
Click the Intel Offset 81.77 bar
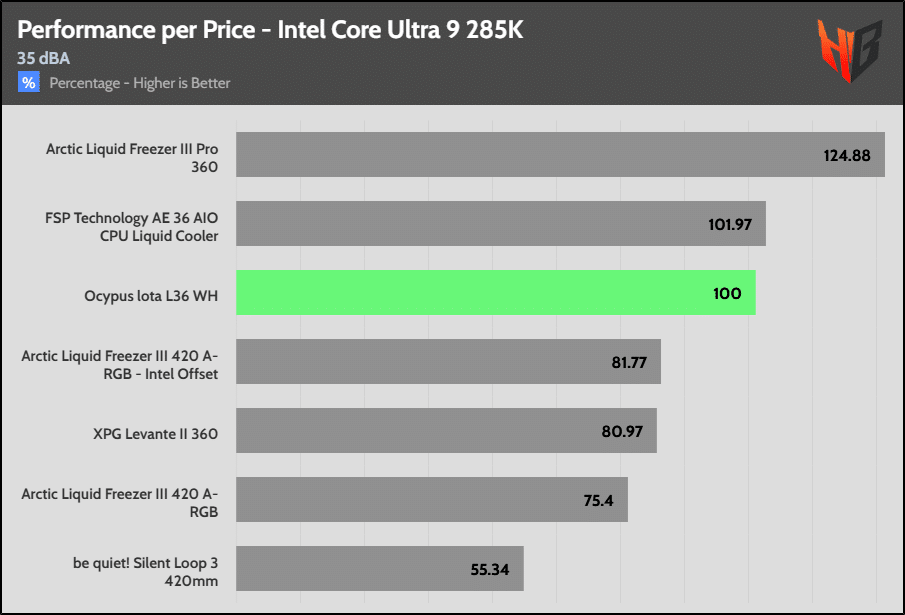coord(448,362)
